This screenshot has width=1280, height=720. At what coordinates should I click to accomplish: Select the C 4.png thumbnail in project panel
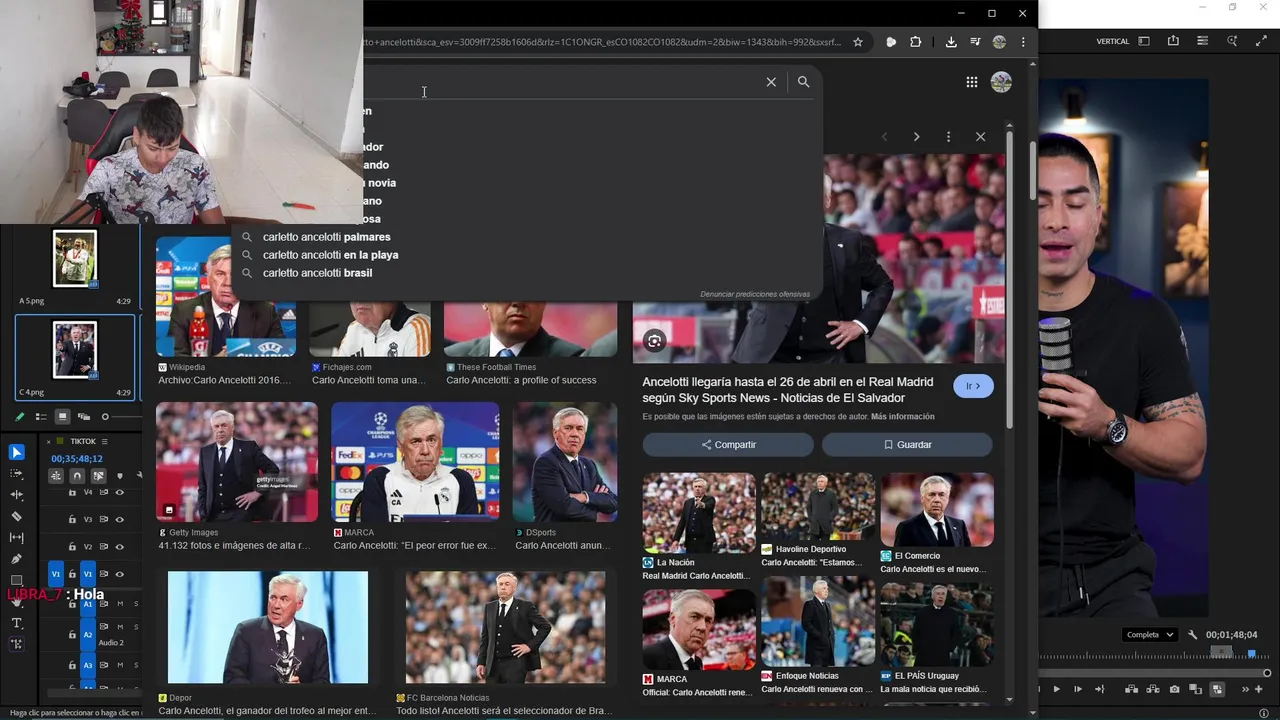point(75,351)
